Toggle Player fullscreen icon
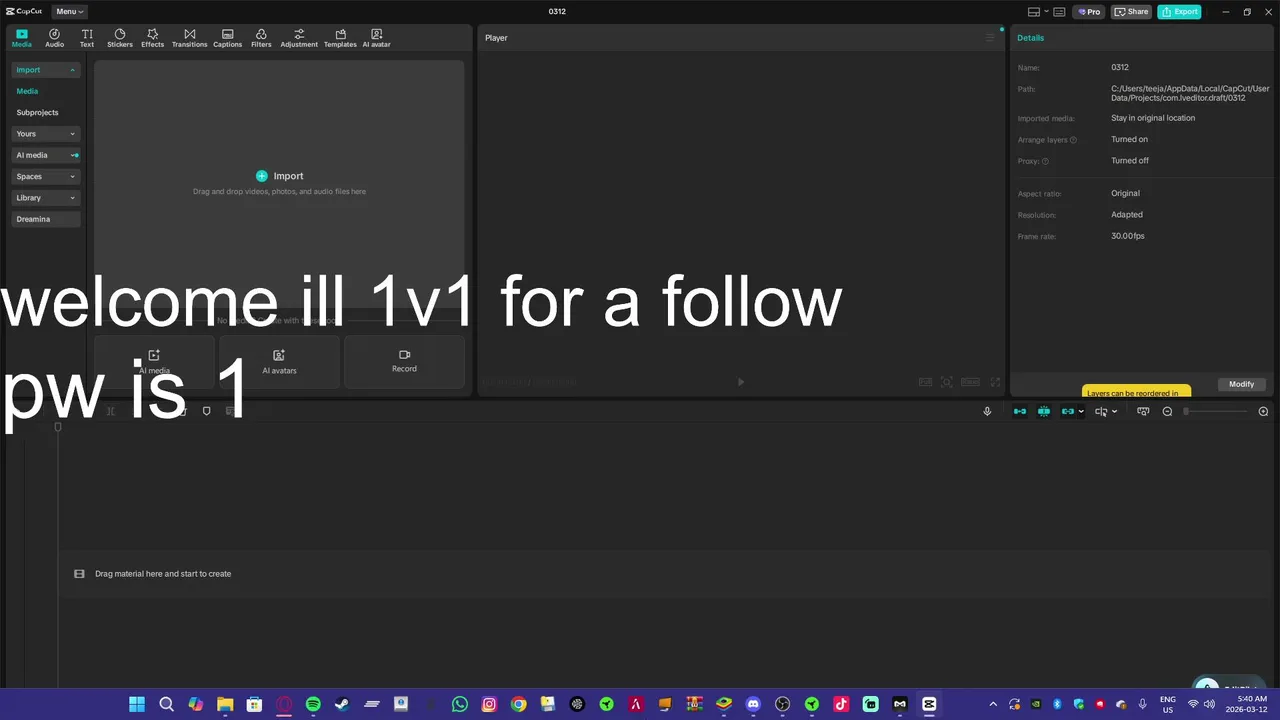Screen dimensions: 1280x720 click(x=995, y=382)
